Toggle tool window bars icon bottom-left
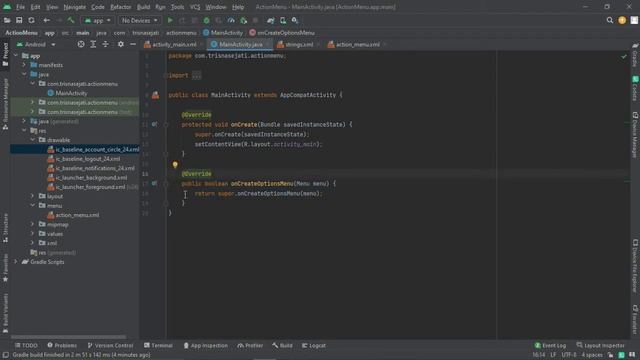Viewport: 640px width, 360px height. pyautogui.click(x=5, y=355)
